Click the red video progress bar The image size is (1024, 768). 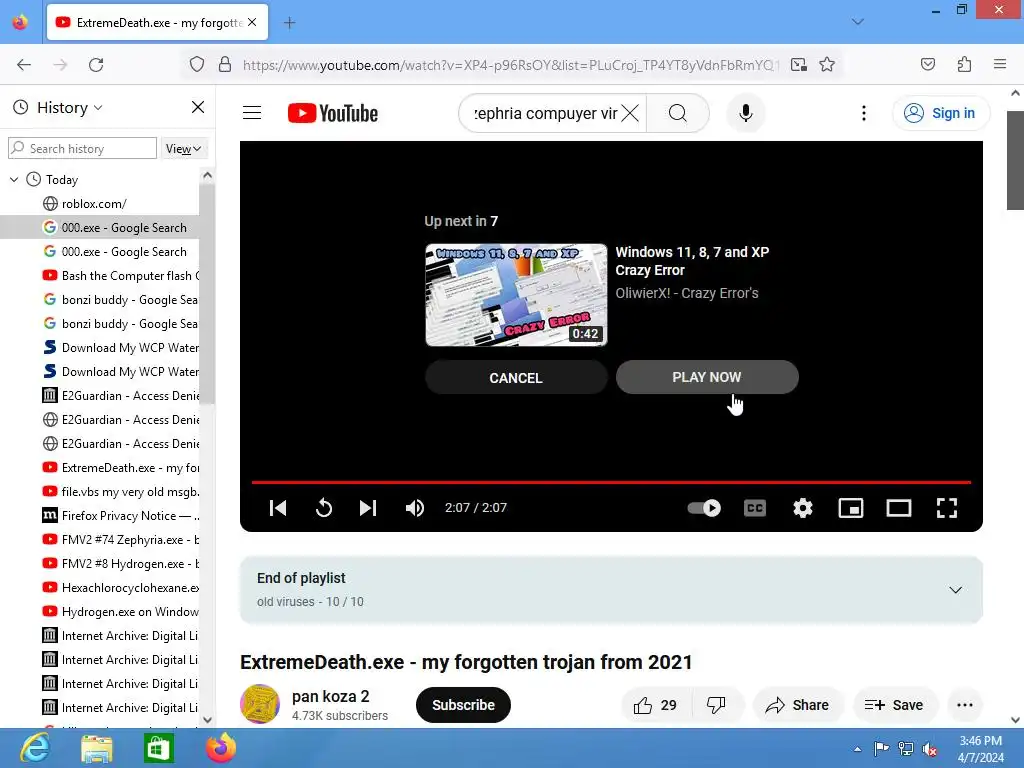[611, 482]
